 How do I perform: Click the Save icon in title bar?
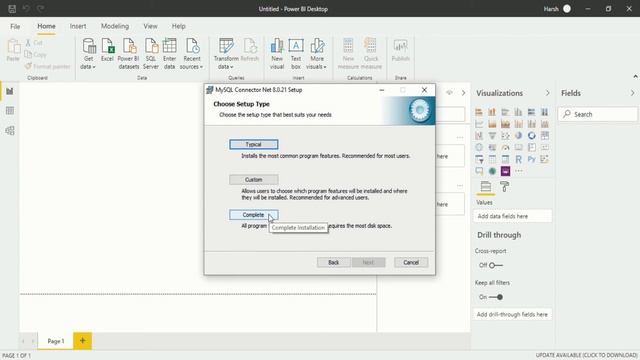pos(12,9)
